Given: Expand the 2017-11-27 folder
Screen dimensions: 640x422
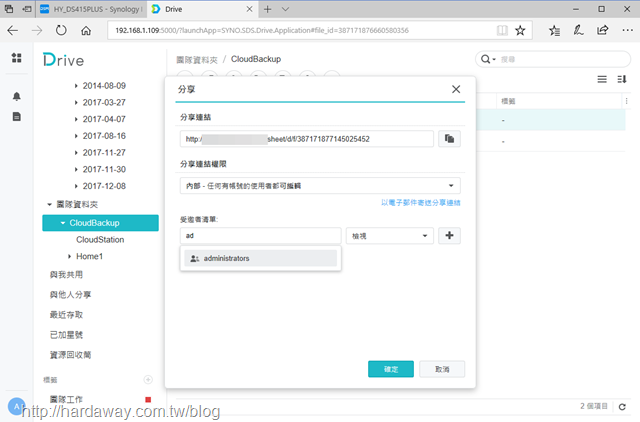Looking at the screenshot, I should coord(76,153).
